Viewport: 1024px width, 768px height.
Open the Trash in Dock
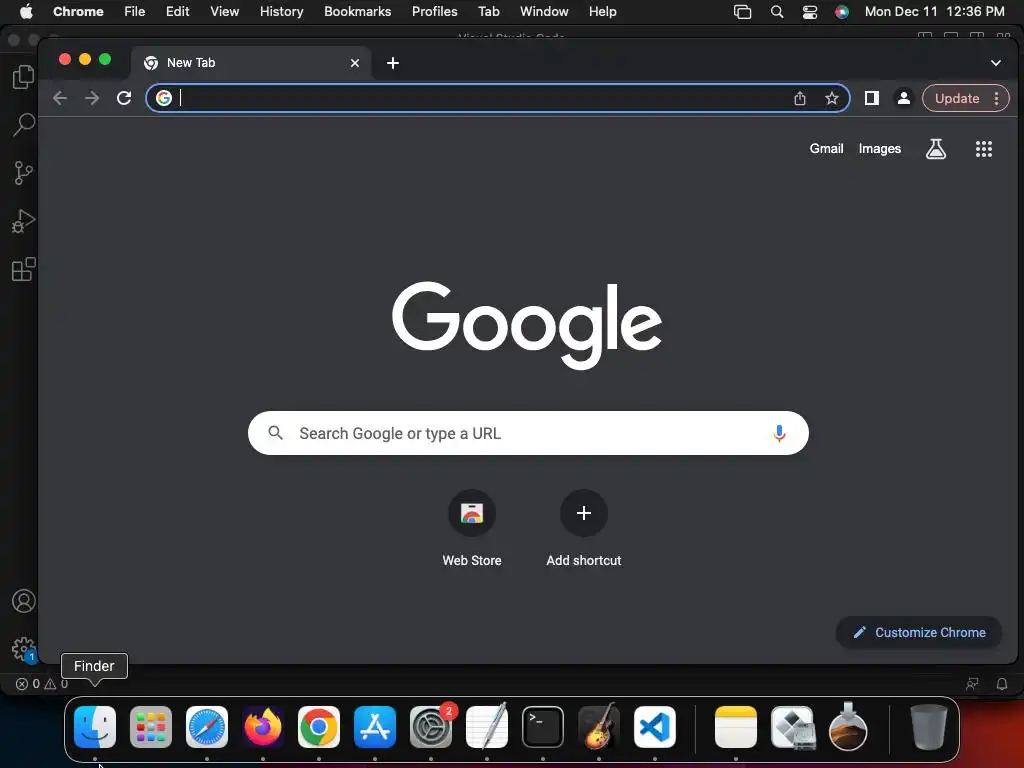point(929,727)
